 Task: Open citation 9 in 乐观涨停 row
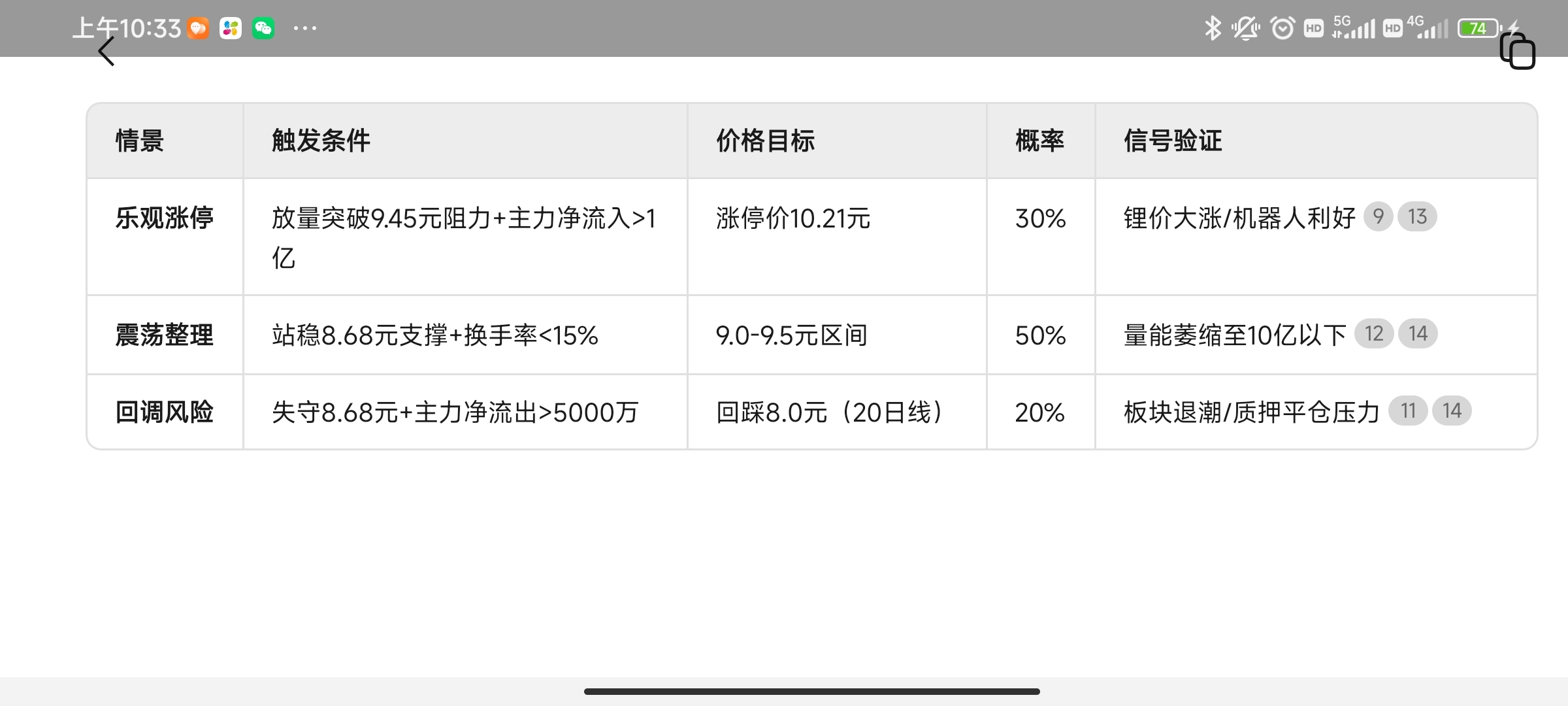pos(1378,216)
